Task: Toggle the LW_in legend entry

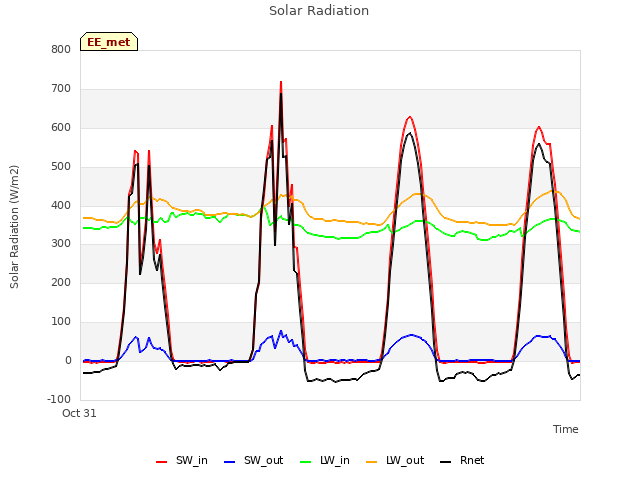Action: pyautogui.click(x=325, y=460)
